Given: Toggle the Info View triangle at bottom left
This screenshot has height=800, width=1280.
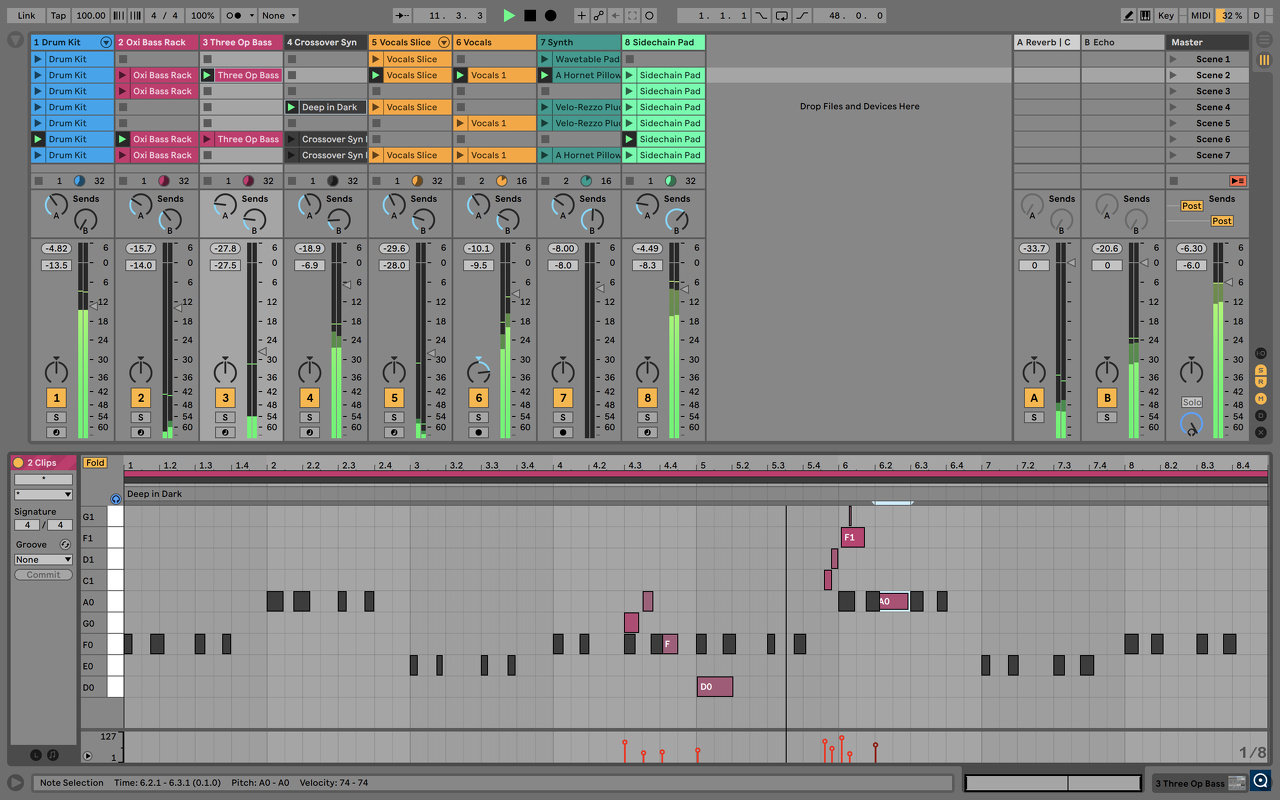Looking at the screenshot, I should (x=16, y=783).
